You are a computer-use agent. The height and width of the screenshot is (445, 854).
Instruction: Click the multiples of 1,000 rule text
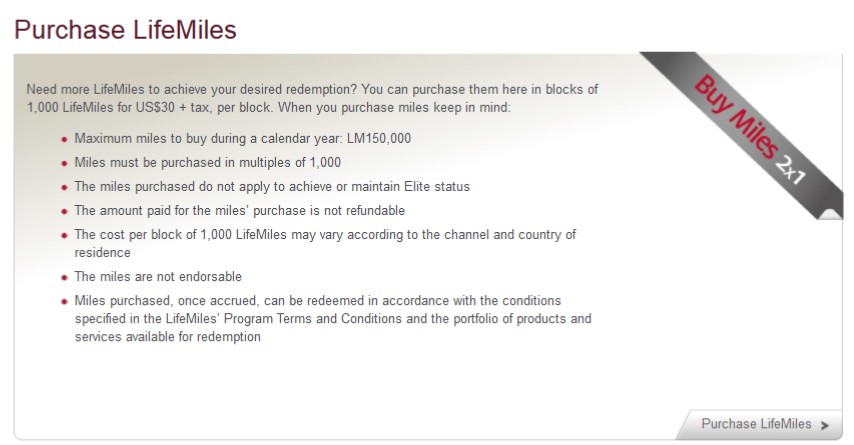coord(208,162)
